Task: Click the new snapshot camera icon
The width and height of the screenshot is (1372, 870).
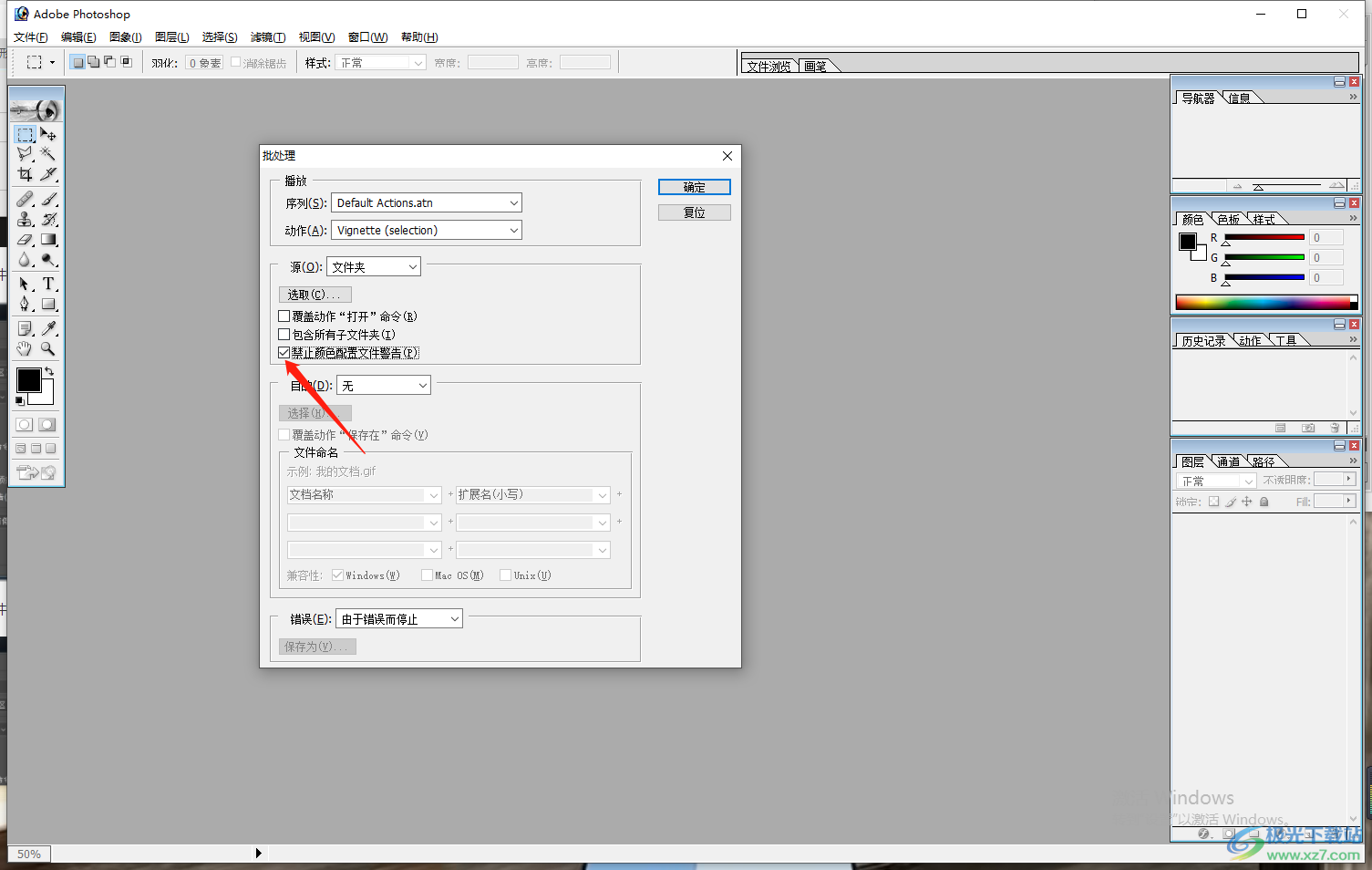Action: click(1308, 428)
